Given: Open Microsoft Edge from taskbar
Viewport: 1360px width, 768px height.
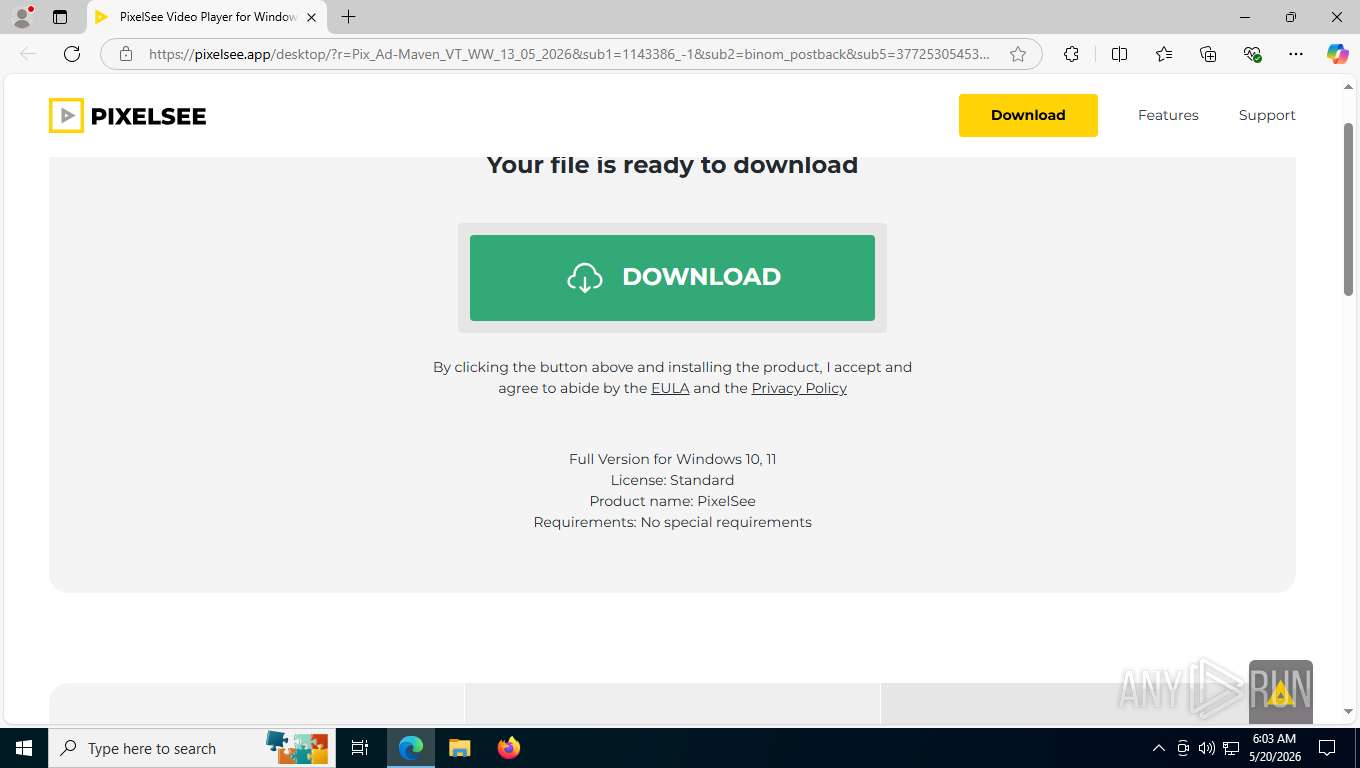Looking at the screenshot, I should point(411,748).
